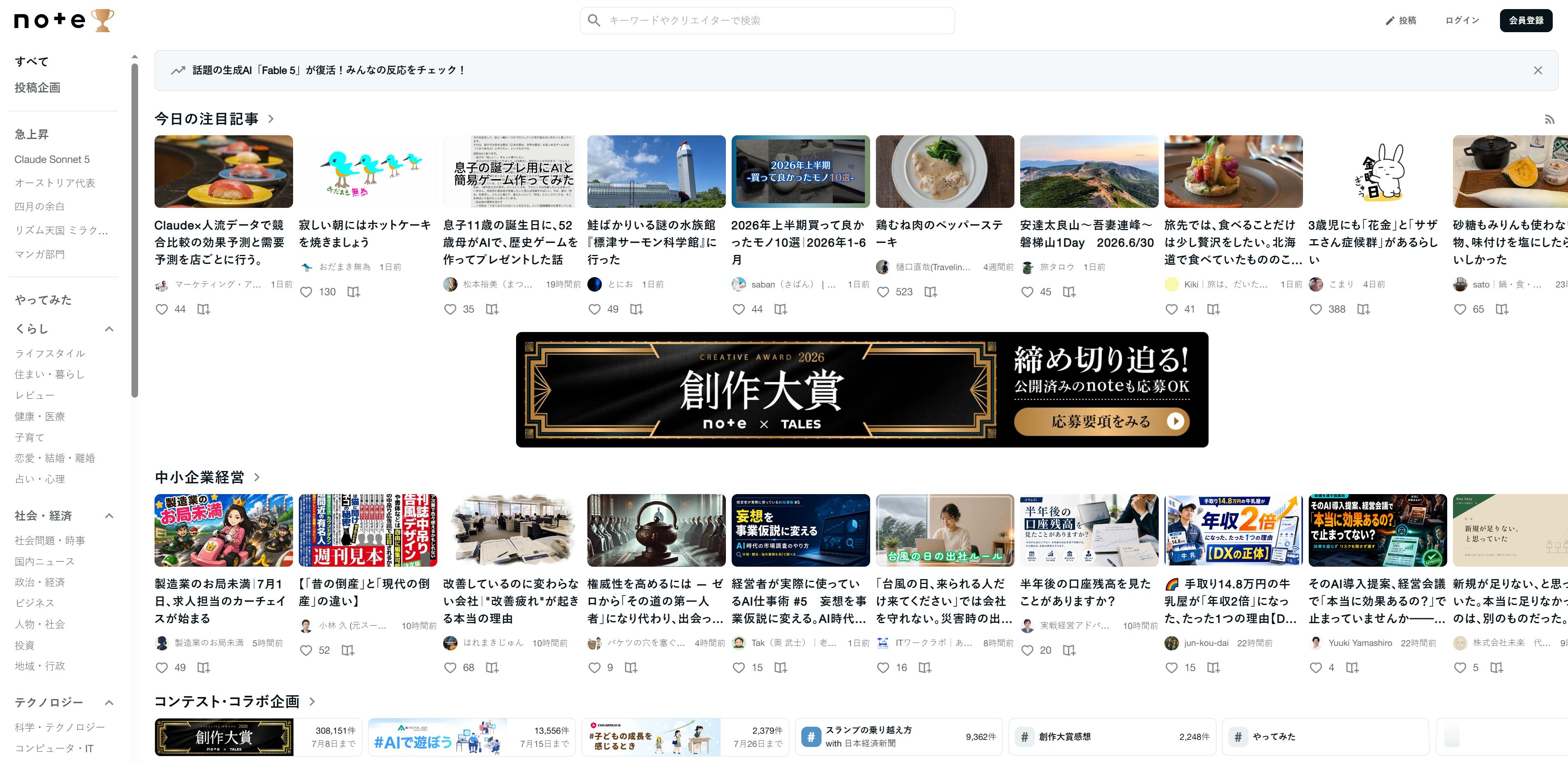Open the RSS feed icon
Viewport: 1568px width, 763px height.
tap(1549, 120)
